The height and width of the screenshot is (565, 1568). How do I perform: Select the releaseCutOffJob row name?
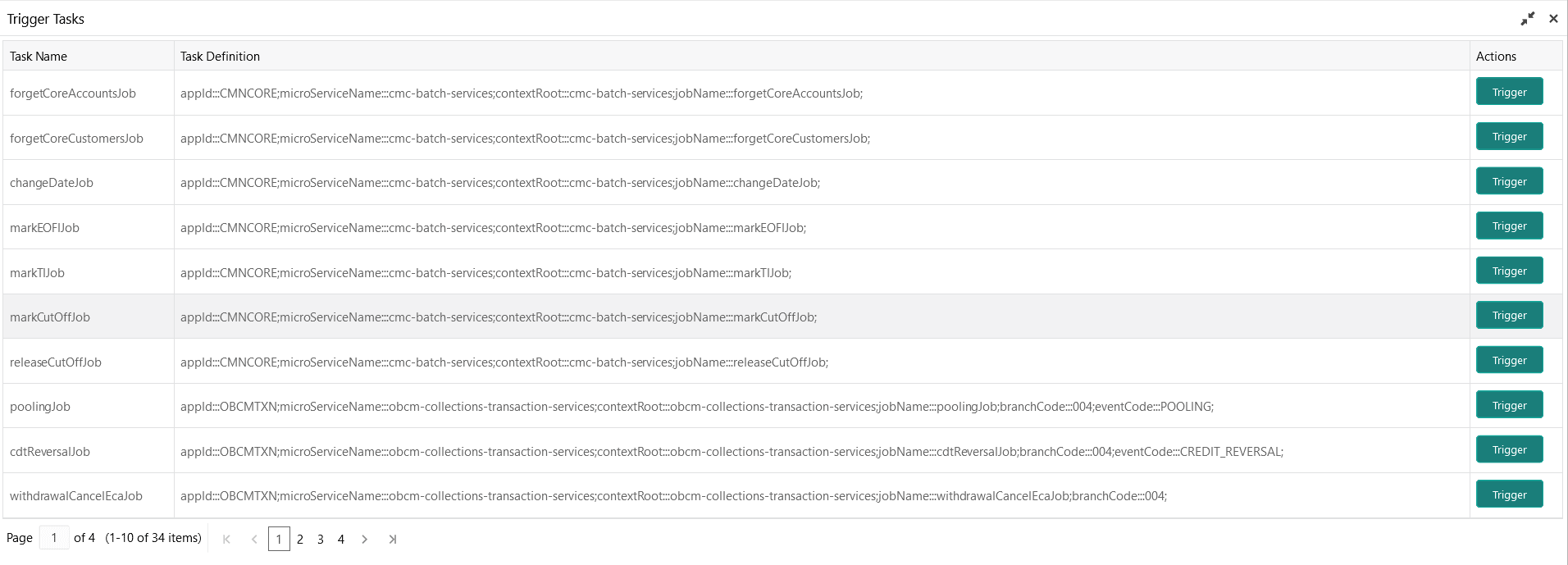[x=56, y=362]
